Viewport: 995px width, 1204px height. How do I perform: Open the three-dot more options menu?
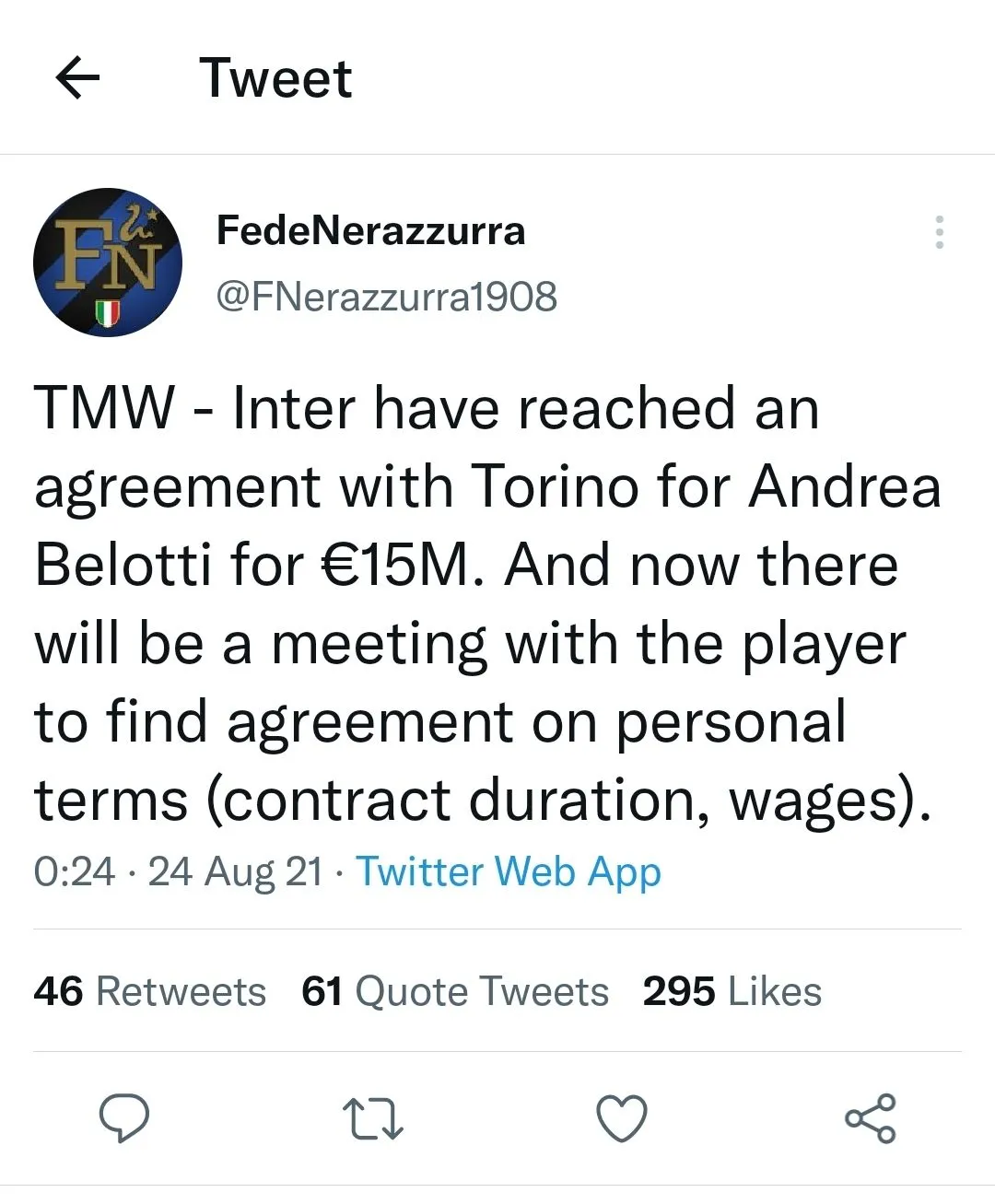point(939,232)
